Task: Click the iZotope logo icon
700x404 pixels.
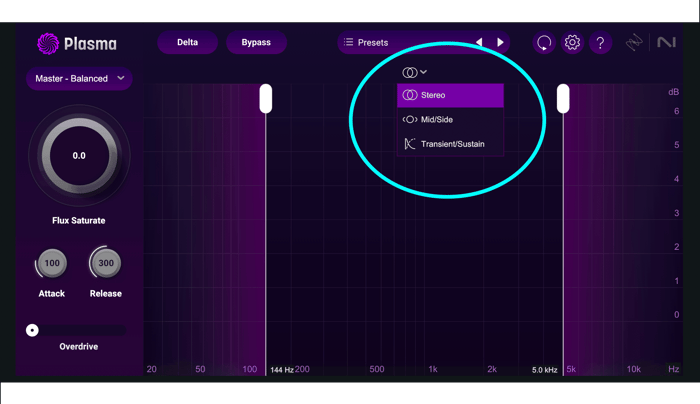Action: click(x=634, y=43)
